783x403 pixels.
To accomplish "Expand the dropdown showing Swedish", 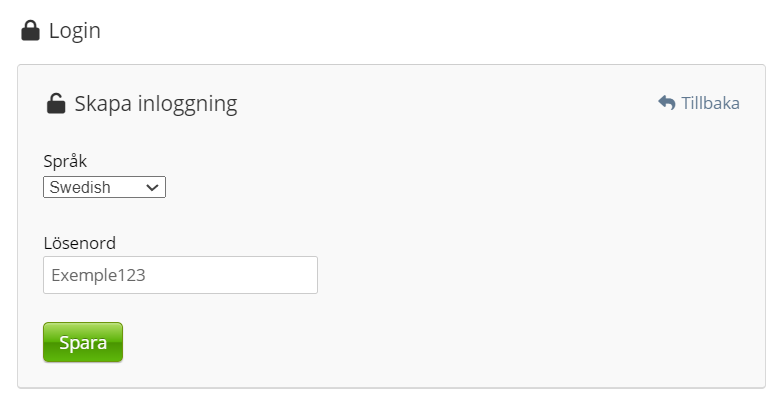I will point(104,187).
